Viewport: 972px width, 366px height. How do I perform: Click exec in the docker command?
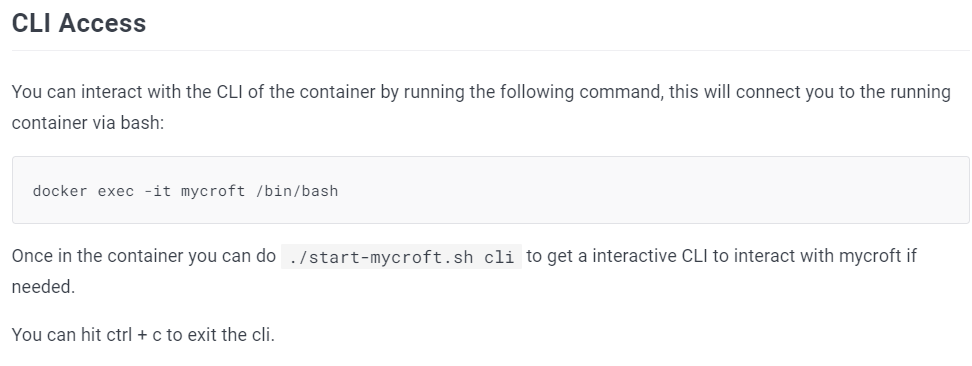click(116, 190)
